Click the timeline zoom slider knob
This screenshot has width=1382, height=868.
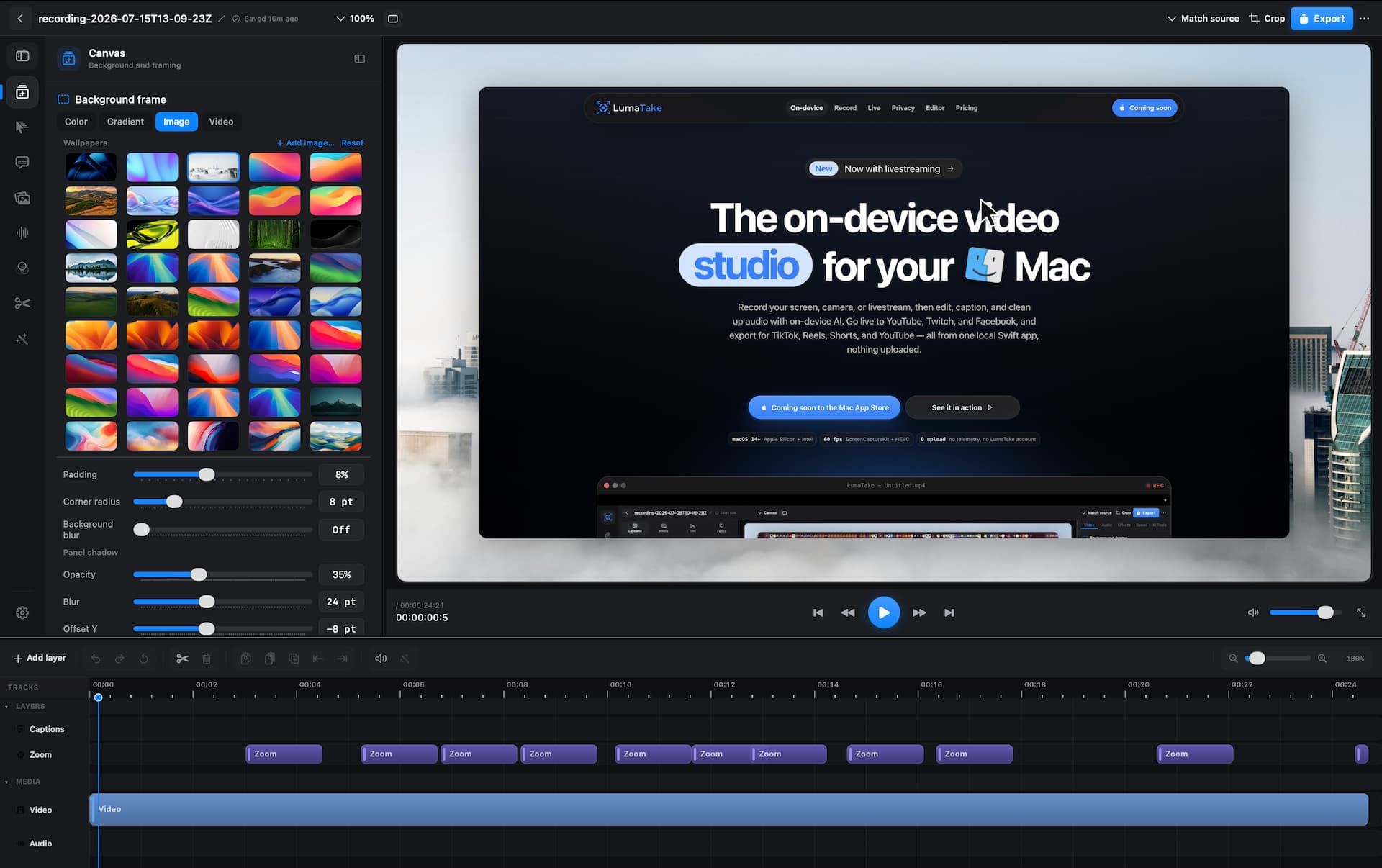(x=1257, y=659)
